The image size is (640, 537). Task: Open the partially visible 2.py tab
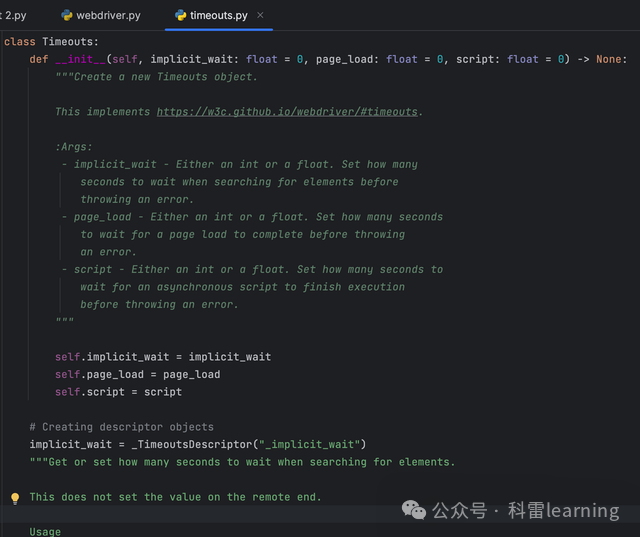(13, 16)
